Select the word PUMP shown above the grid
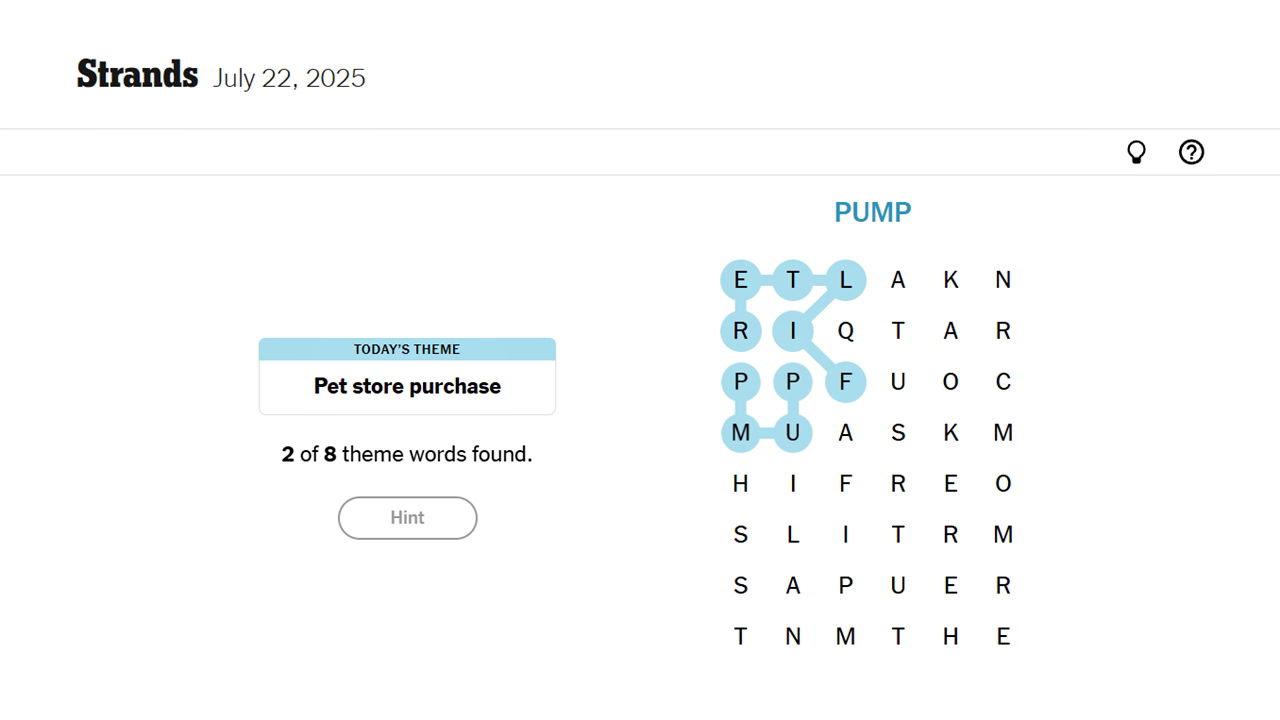Screen dimensions: 1280x720 tap(872, 212)
